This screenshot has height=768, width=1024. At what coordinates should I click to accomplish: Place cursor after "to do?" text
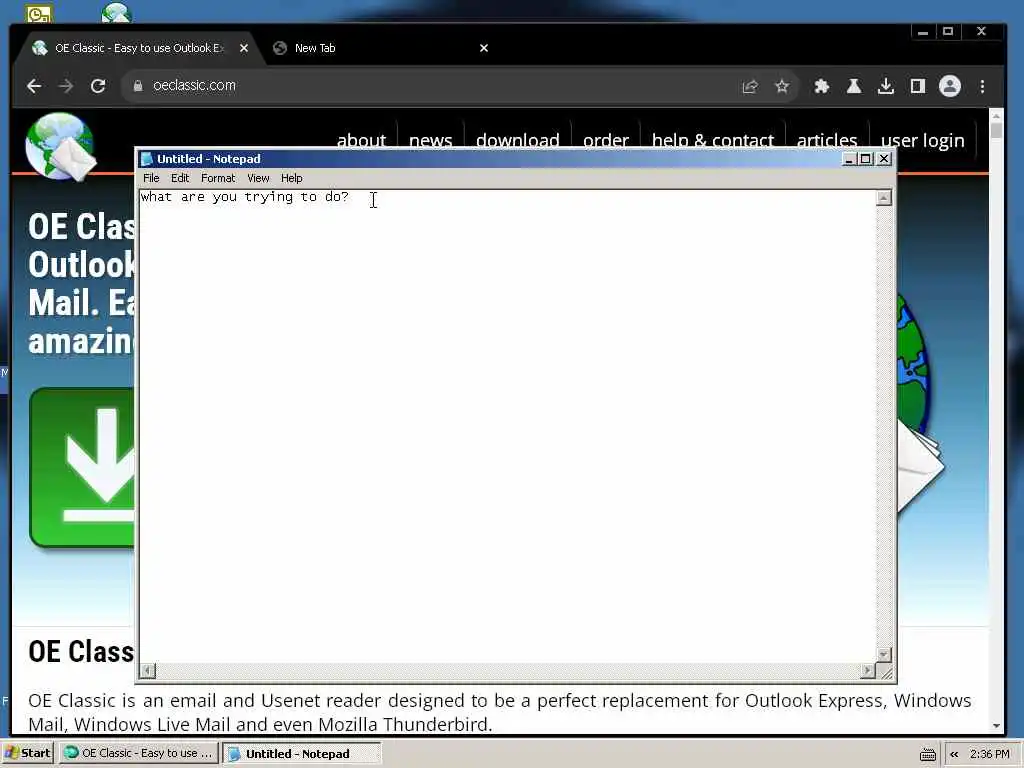tap(351, 197)
